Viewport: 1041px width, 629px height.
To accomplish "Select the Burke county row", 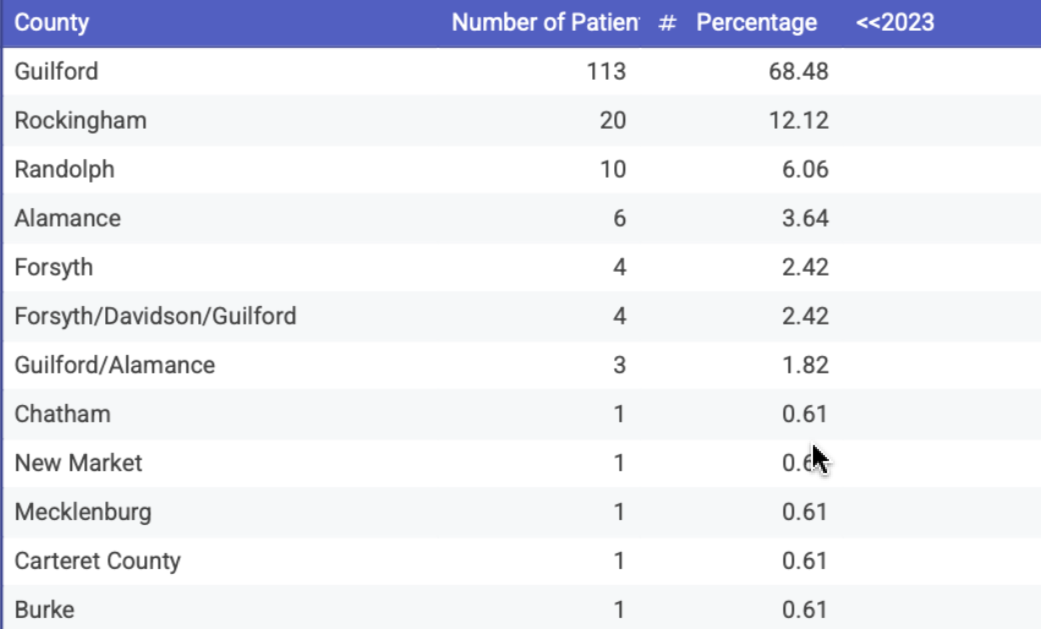I will pos(44,610).
